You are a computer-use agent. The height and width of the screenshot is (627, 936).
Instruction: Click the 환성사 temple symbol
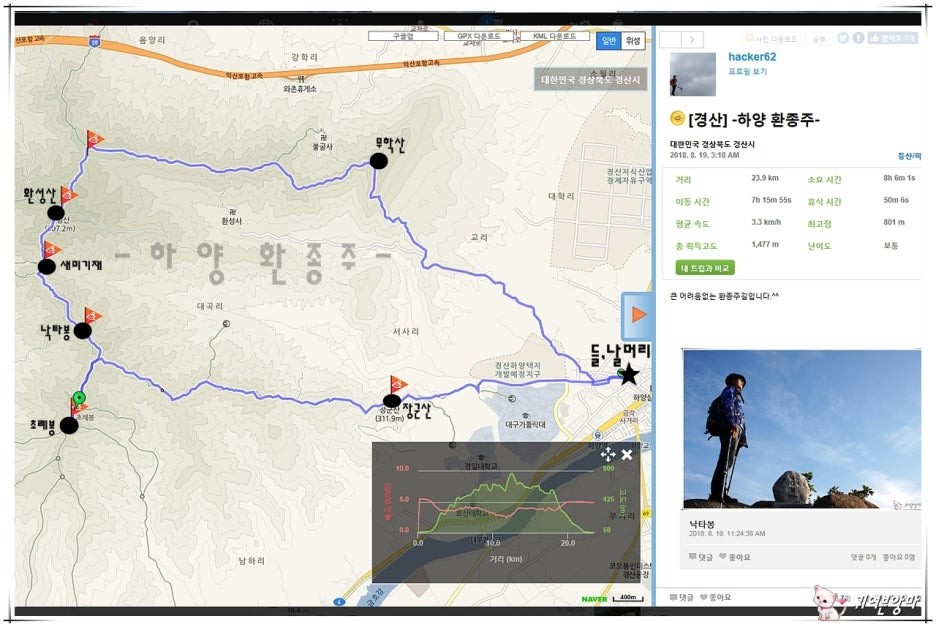[x=232, y=212]
